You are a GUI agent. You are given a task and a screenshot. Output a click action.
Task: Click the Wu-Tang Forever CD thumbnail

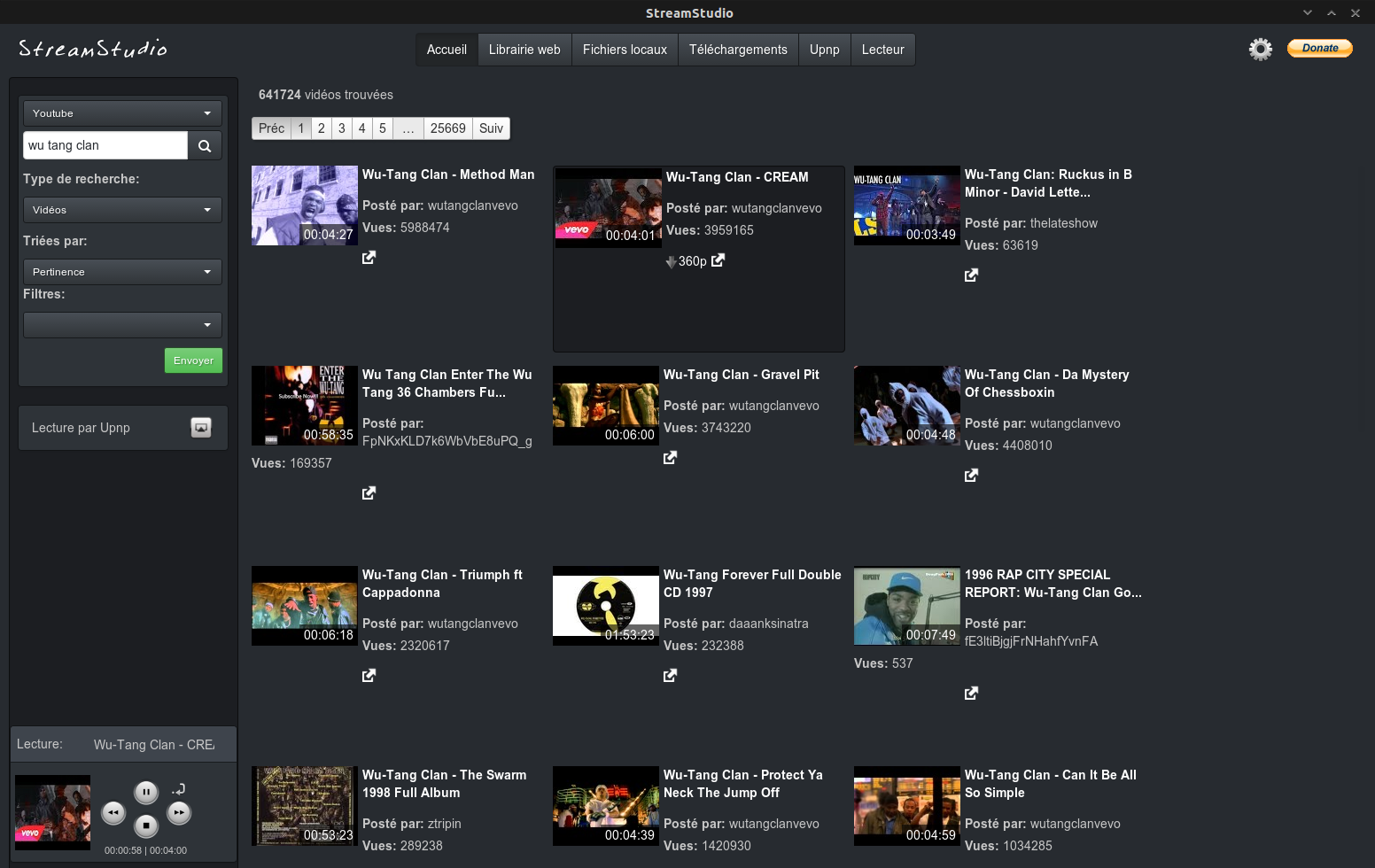[x=605, y=606]
